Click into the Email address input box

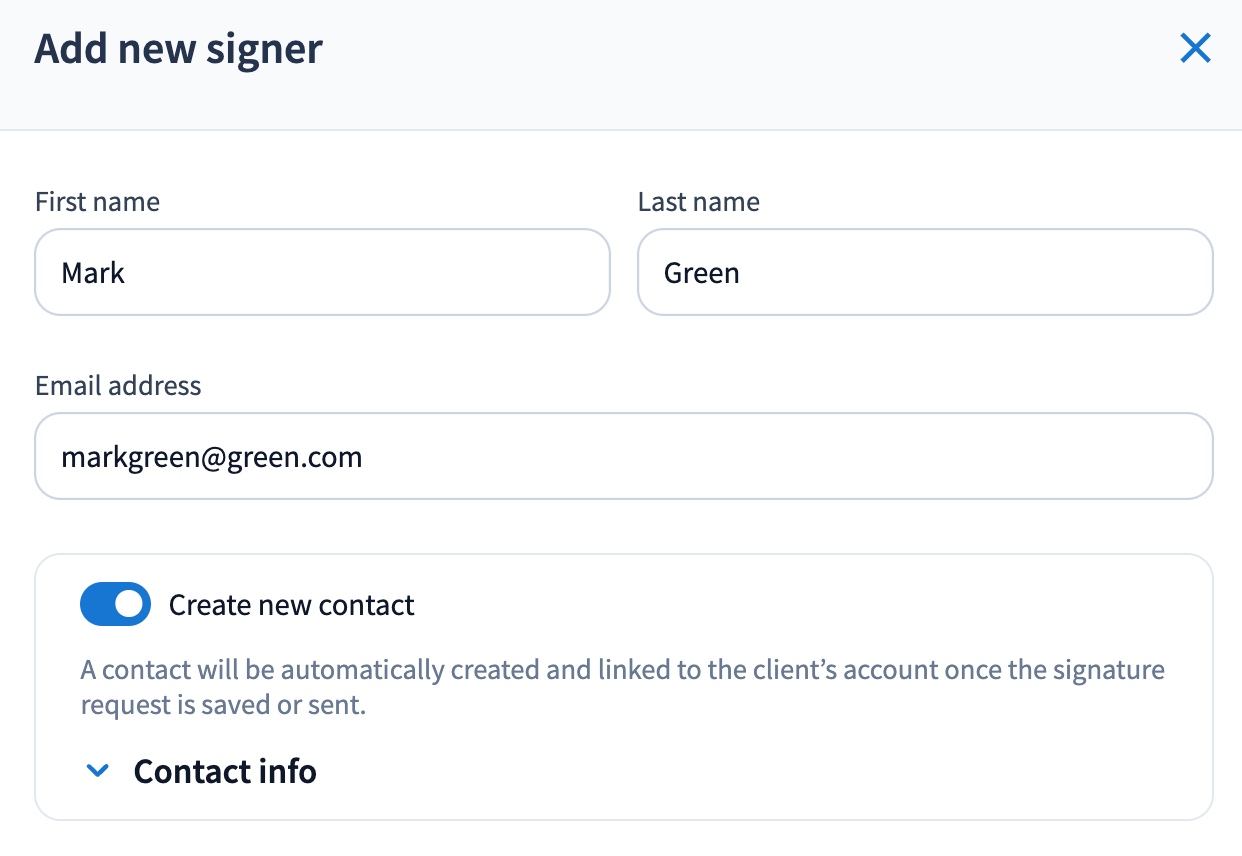624,456
